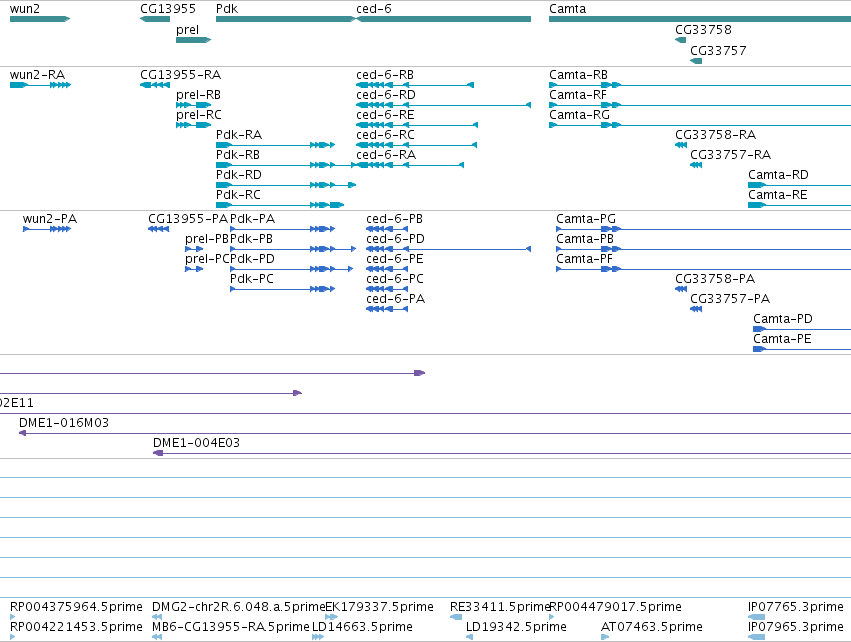
Task: Select the CG13955-RA transcript
Action: pos(155,85)
